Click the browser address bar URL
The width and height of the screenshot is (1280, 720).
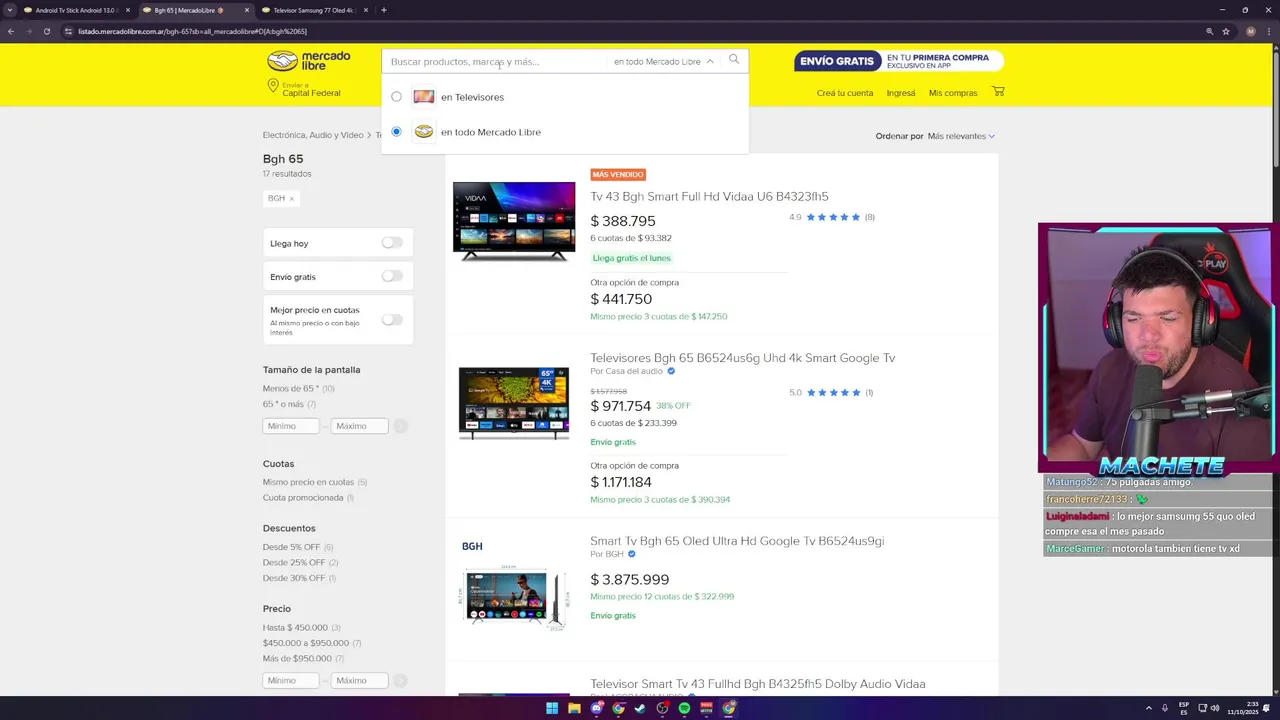pos(193,31)
